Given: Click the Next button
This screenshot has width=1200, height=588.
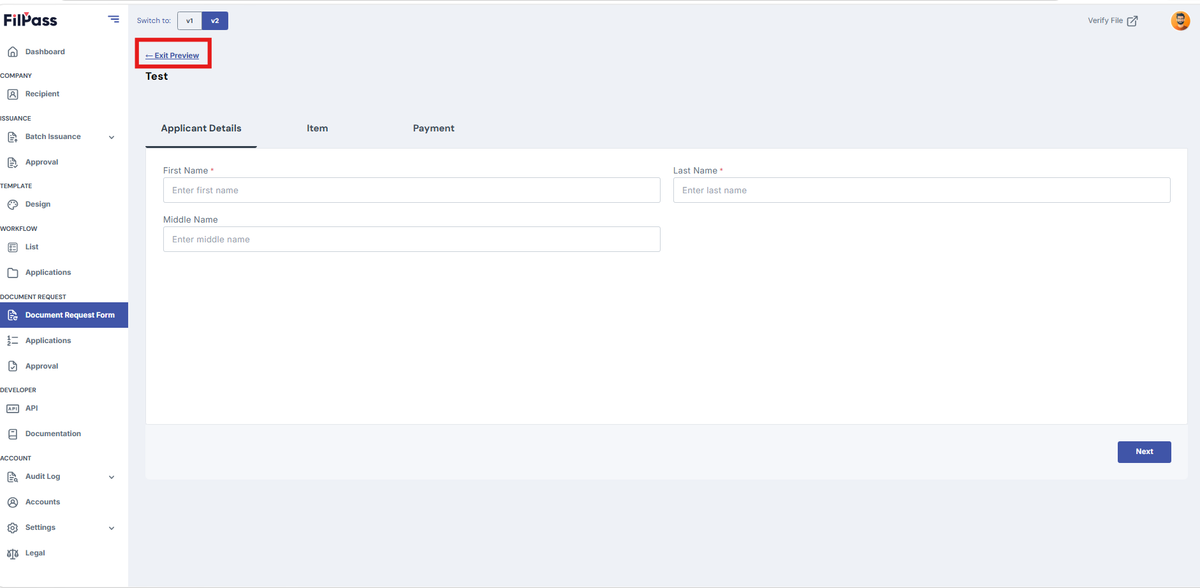Looking at the screenshot, I should point(1144,452).
